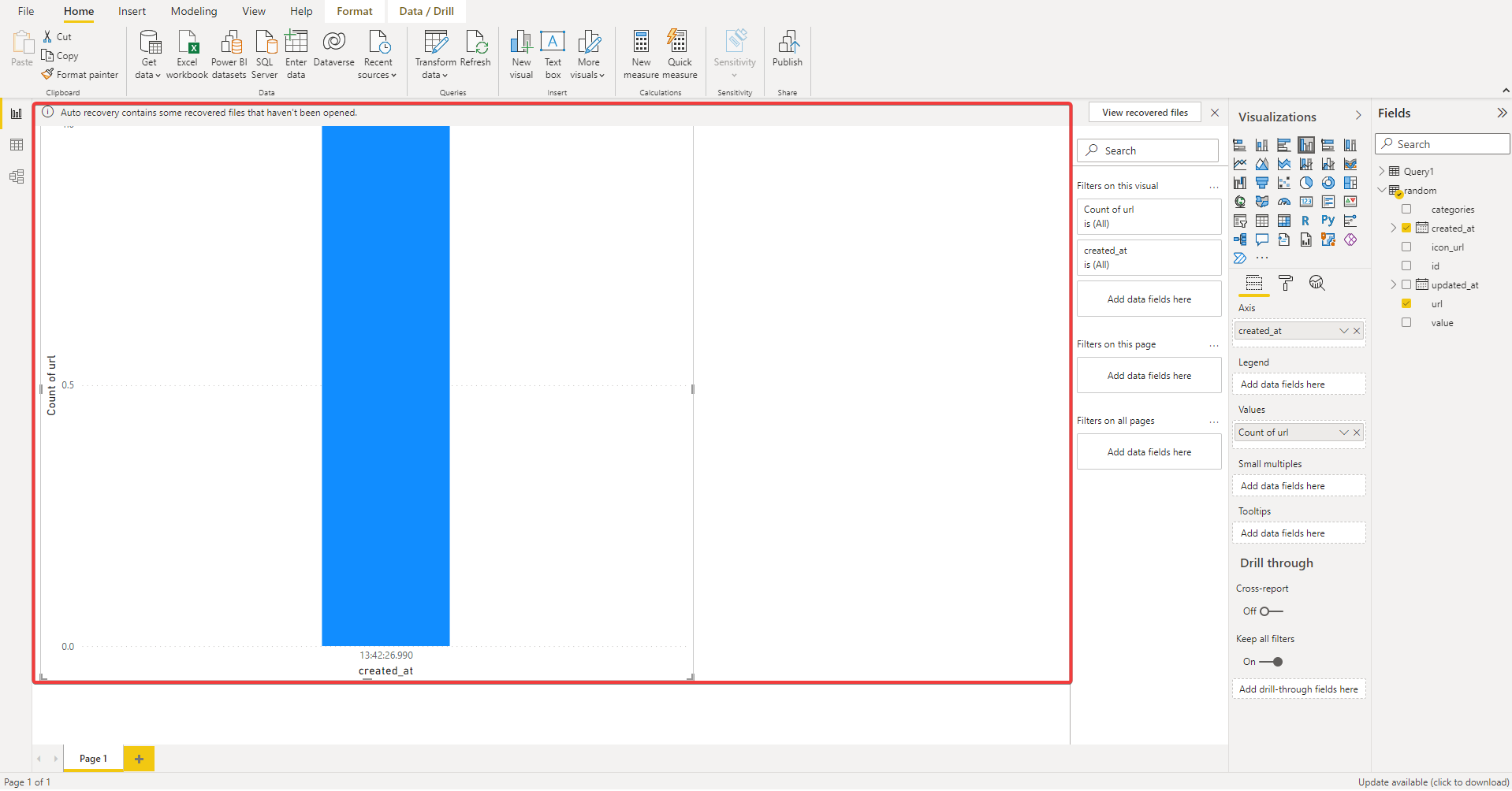Screen dimensions: 1512x791
Task: Select the Matrix visualization
Action: [x=1284, y=221]
